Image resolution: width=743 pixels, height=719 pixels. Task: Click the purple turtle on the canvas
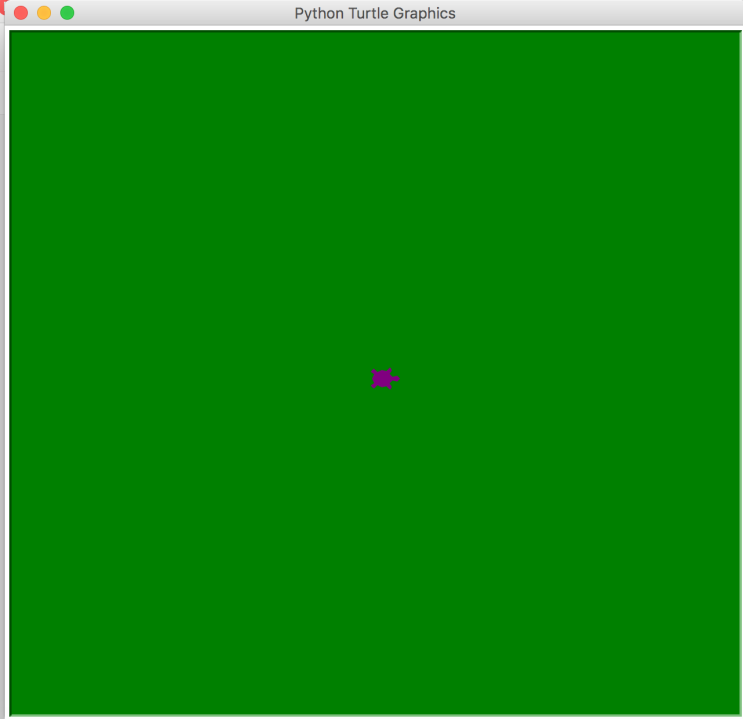click(x=382, y=379)
